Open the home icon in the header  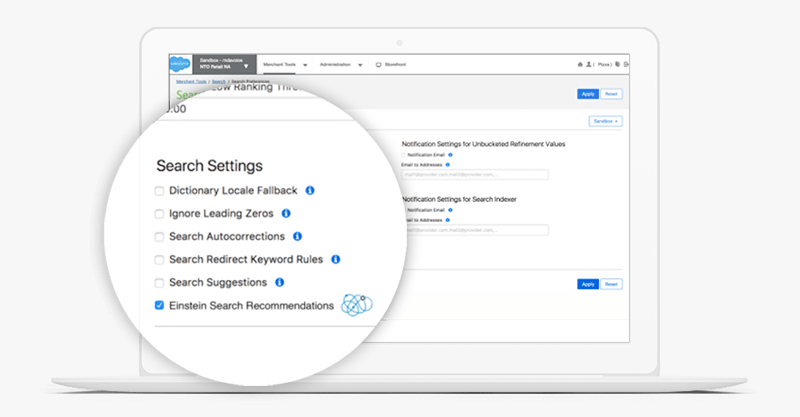coord(580,64)
